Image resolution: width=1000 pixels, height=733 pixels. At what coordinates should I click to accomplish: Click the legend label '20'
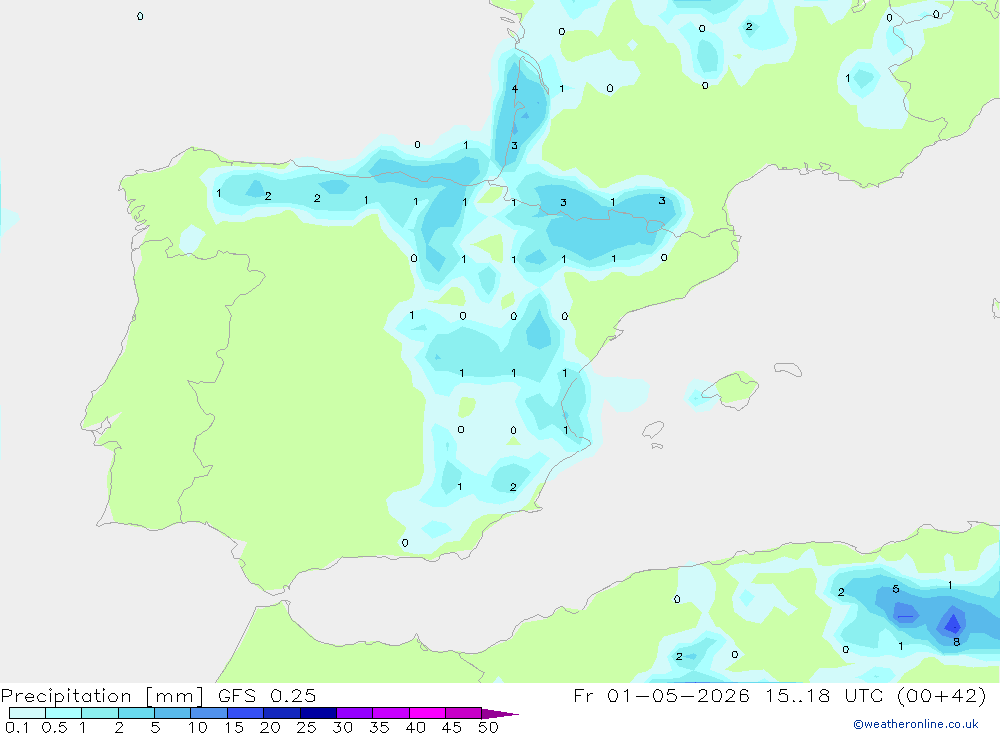coord(270,727)
